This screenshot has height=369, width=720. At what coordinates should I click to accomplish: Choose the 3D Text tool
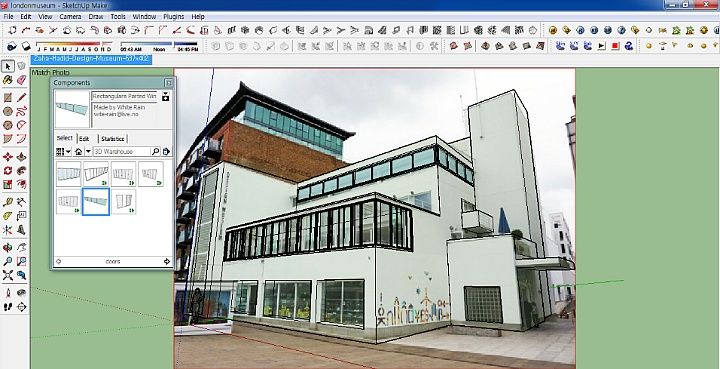point(21,229)
